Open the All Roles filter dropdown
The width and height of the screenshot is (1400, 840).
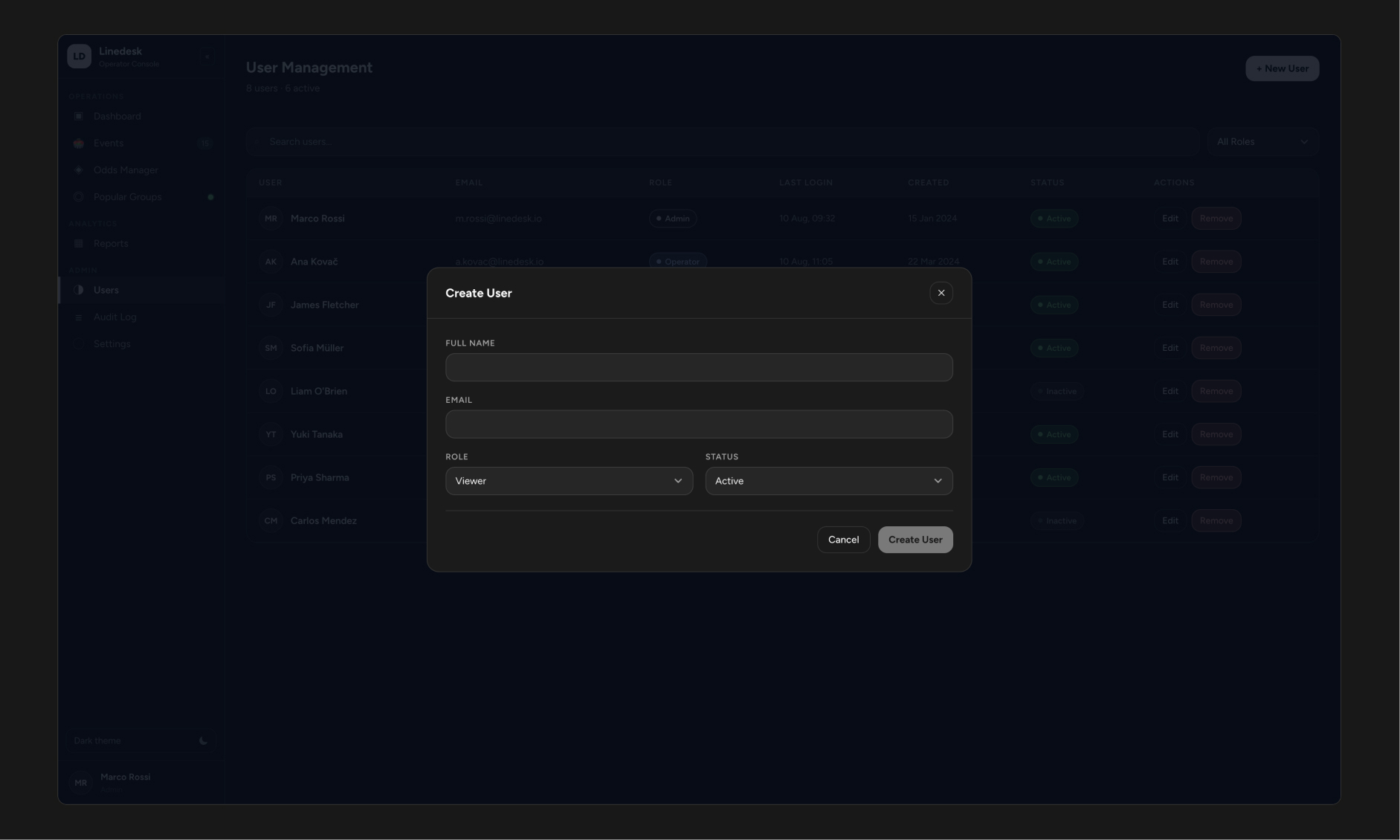(1262, 142)
